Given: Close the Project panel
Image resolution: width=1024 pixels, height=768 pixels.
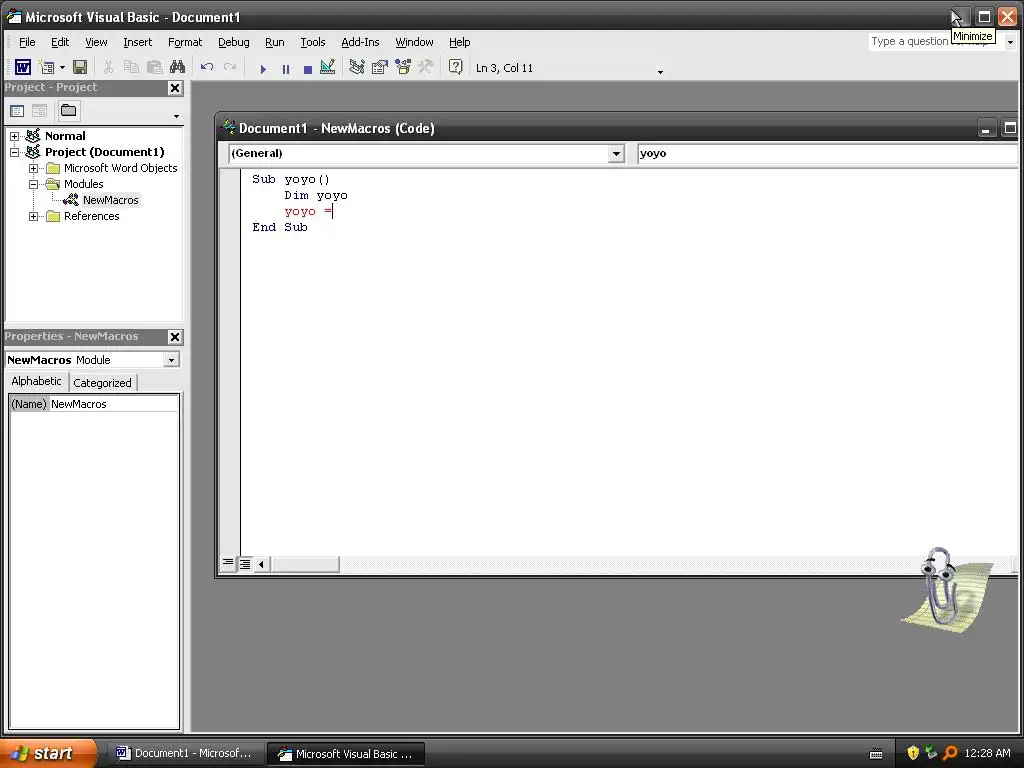Looking at the screenshot, I should click(175, 88).
